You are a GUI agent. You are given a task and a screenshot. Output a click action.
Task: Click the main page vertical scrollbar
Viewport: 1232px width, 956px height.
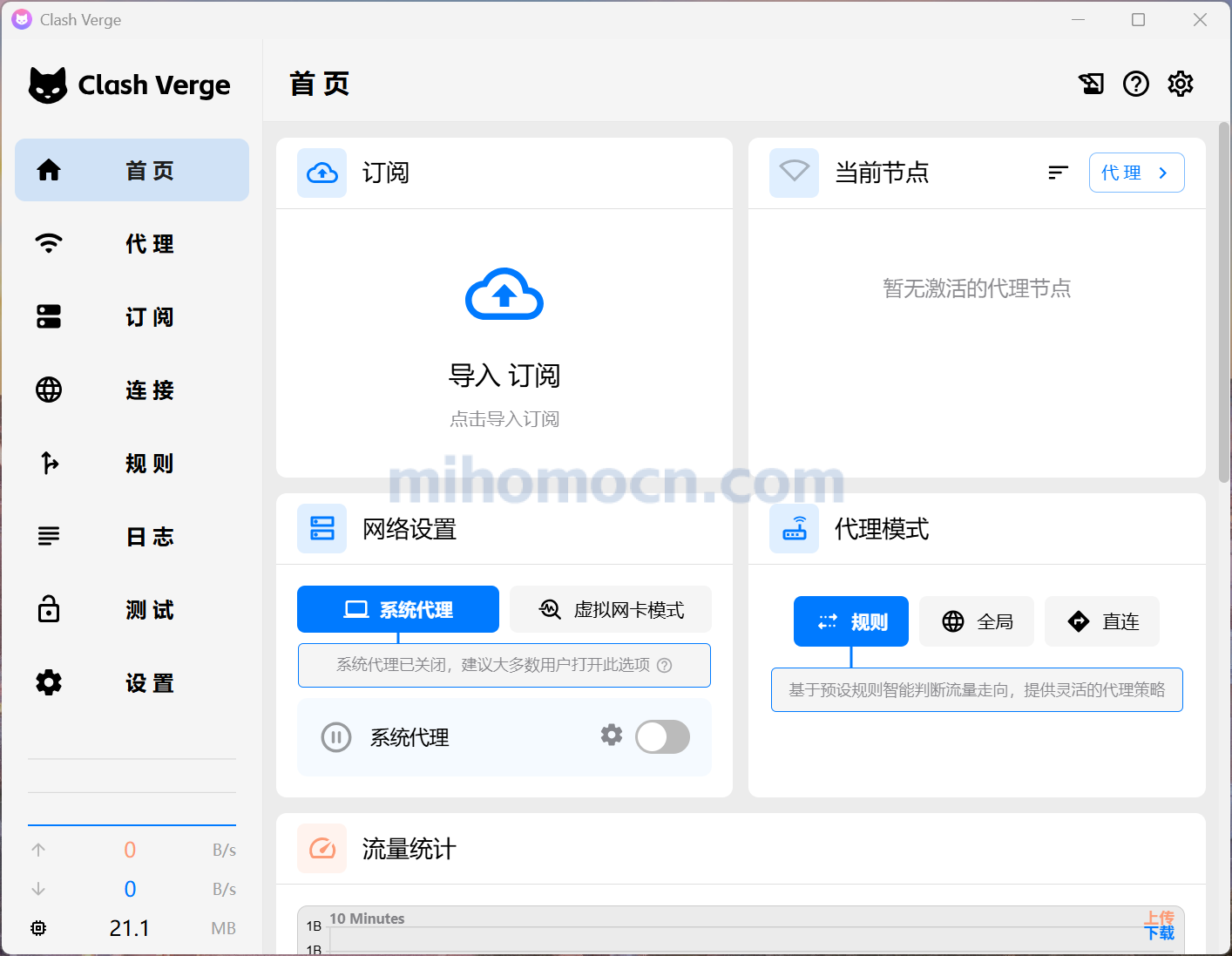click(1224, 302)
